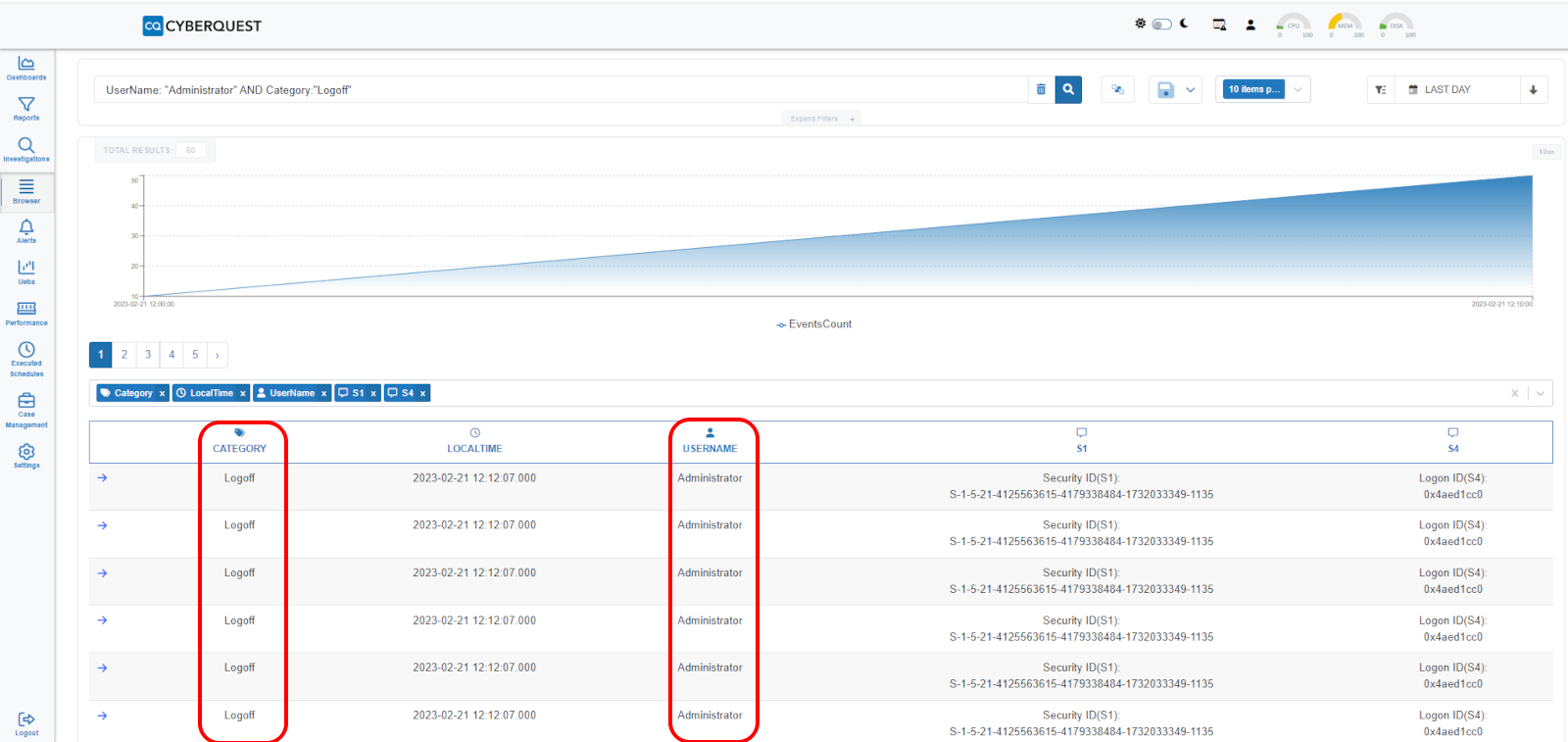Open the Settings gear in sidebar

tap(26, 456)
